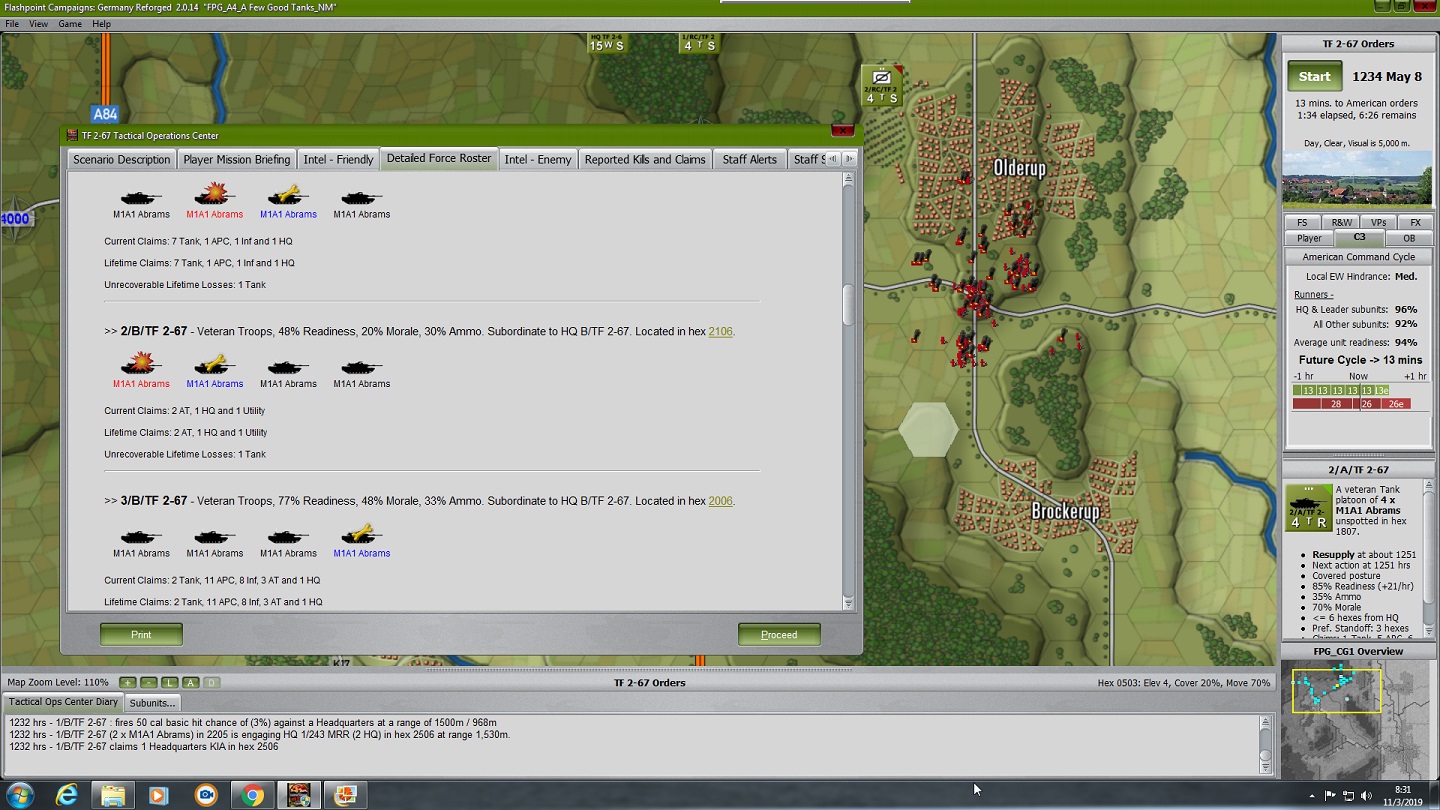Screen dimensions: 1440x810
Task: Click the green Start button
Action: [1314, 76]
